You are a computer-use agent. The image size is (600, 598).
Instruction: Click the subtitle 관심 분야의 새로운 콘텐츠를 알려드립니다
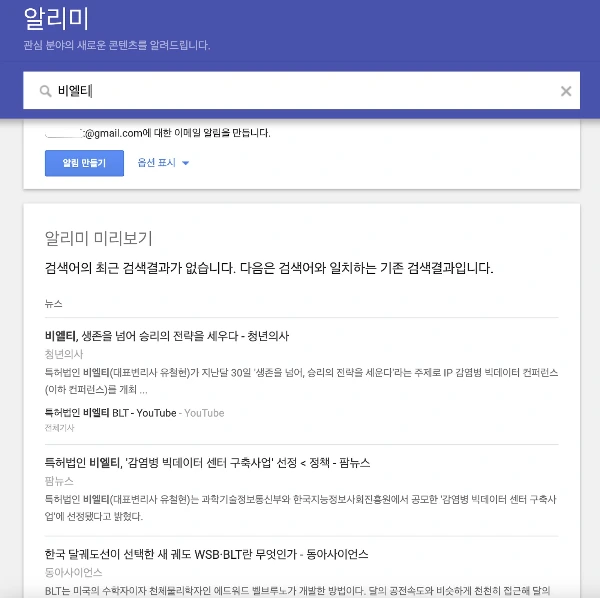pyautogui.click(x=117, y=45)
